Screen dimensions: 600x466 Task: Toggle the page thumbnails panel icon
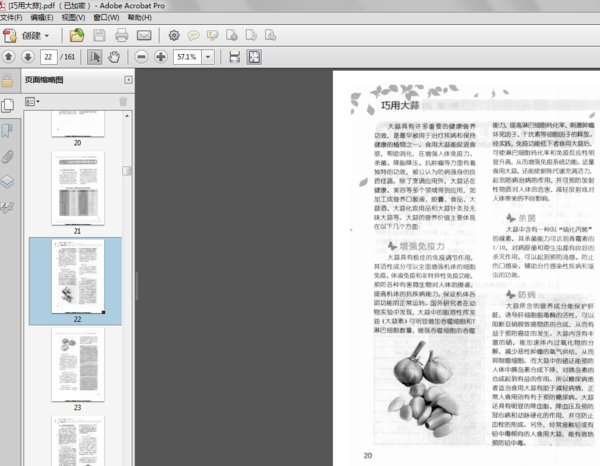(7, 106)
